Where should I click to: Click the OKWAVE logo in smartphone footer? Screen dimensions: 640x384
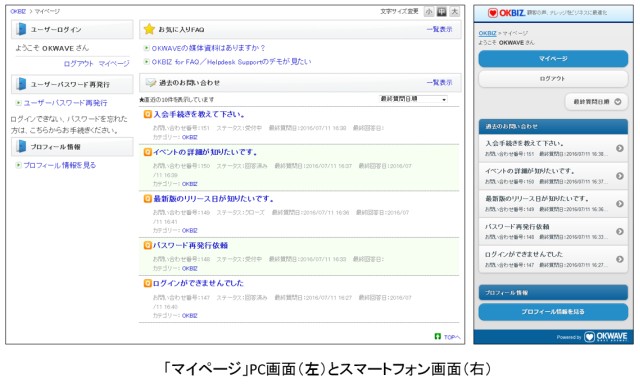tap(606, 337)
